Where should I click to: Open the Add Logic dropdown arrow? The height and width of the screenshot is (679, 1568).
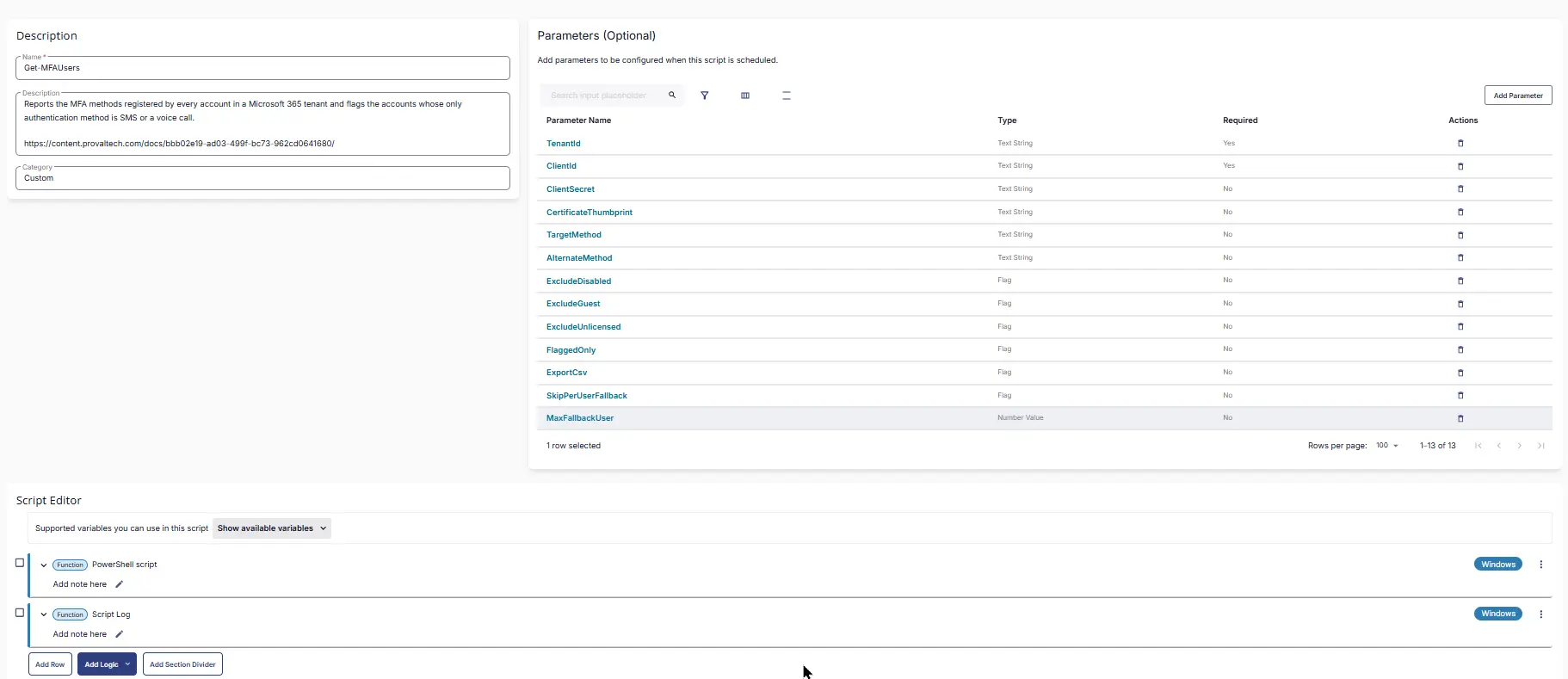point(127,664)
